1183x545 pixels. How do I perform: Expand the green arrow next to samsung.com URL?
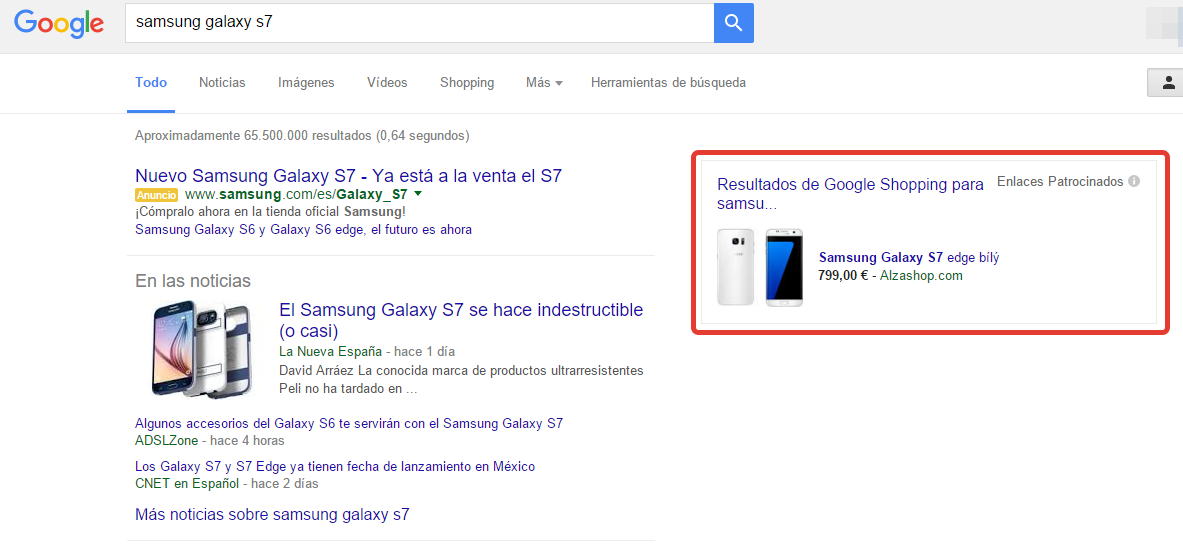(418, 194)
